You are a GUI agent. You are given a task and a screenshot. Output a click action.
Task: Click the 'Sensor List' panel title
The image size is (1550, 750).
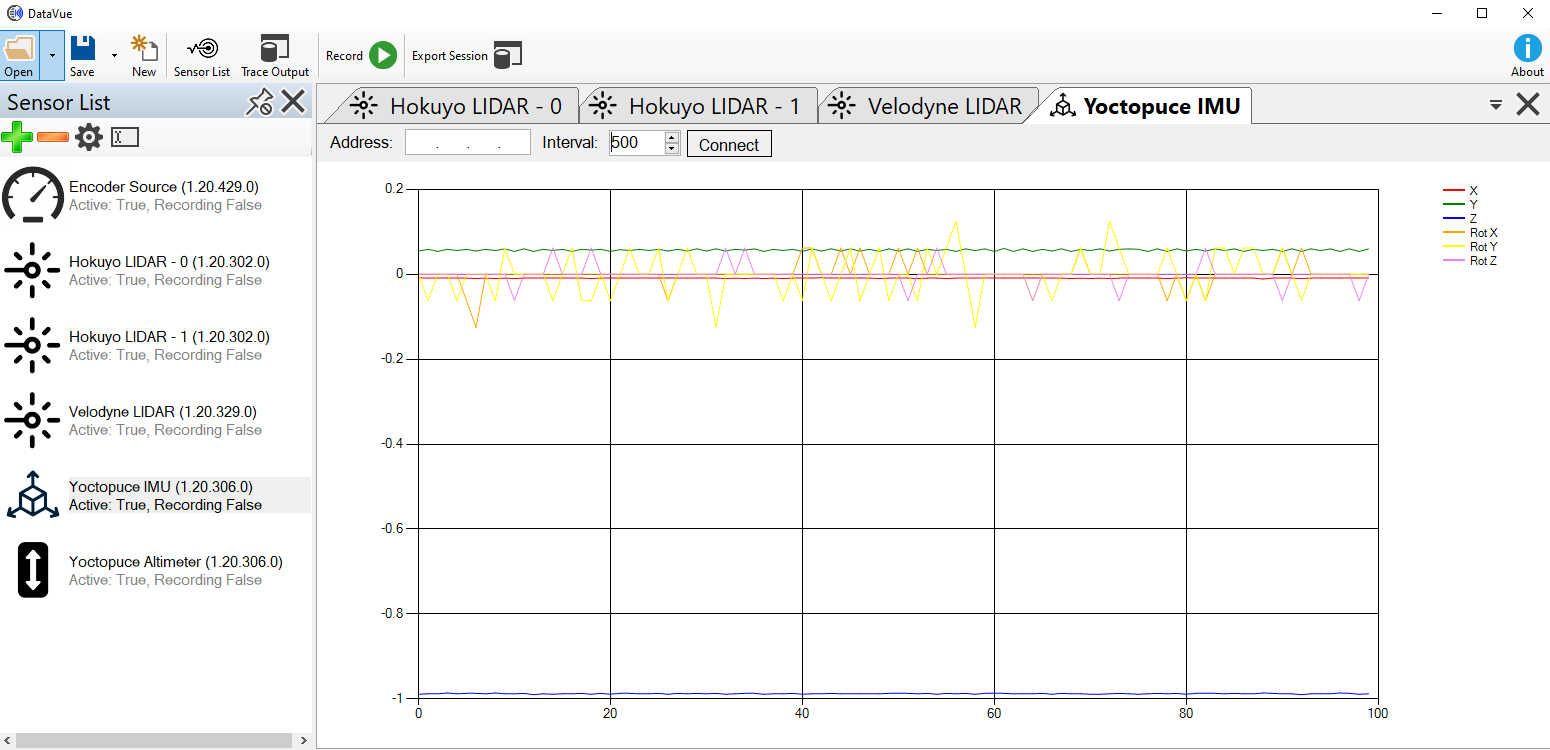[x=59, y=102]
